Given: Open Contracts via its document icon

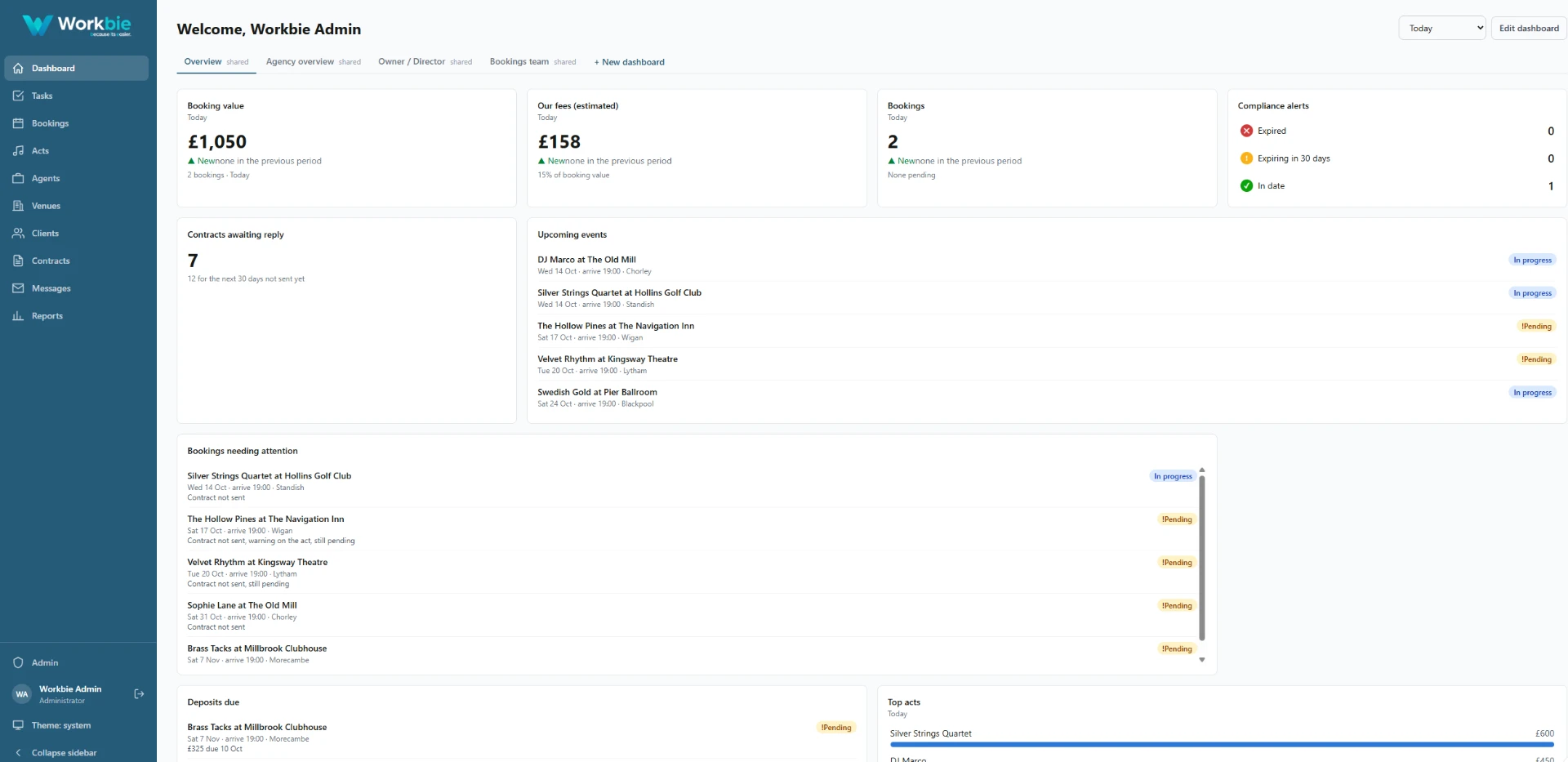Looking at the screenshot, I should (x=18, y=261).
